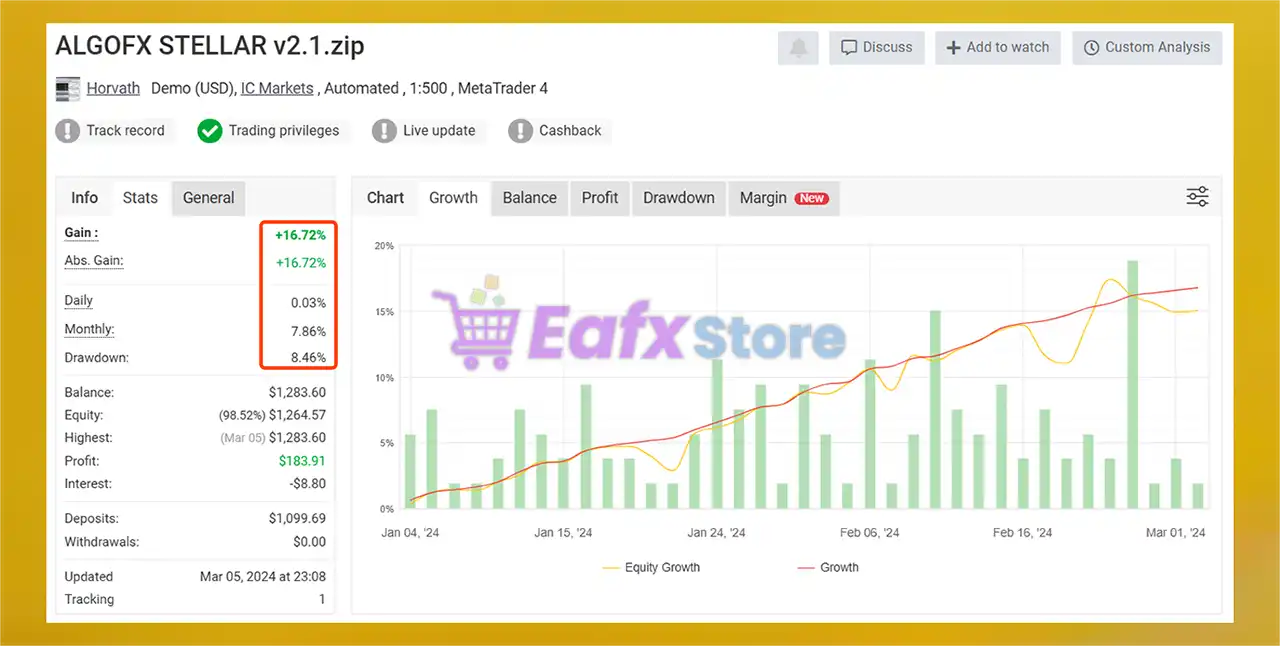Select the Chart tab
The width and height of the screenshot is (1280, 646).
point(385,198)
